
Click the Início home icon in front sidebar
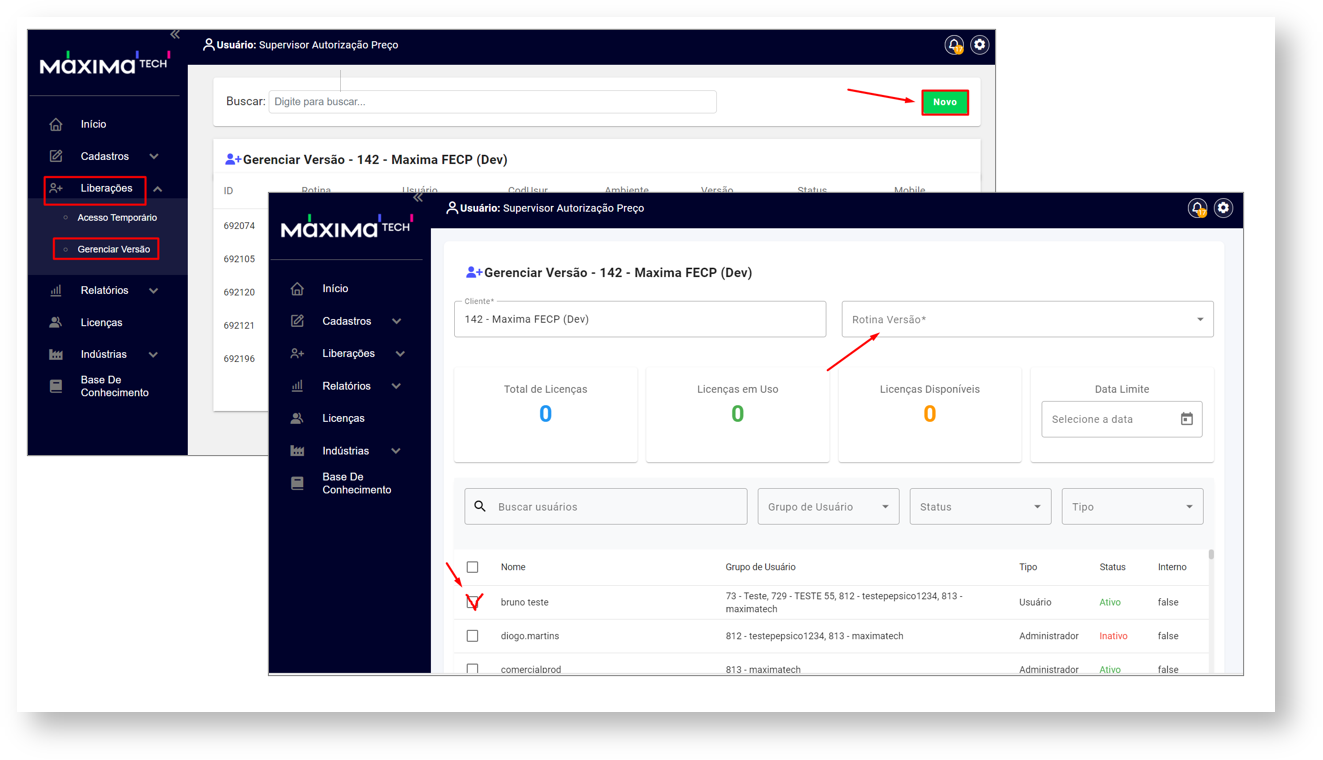click(297, 289)
